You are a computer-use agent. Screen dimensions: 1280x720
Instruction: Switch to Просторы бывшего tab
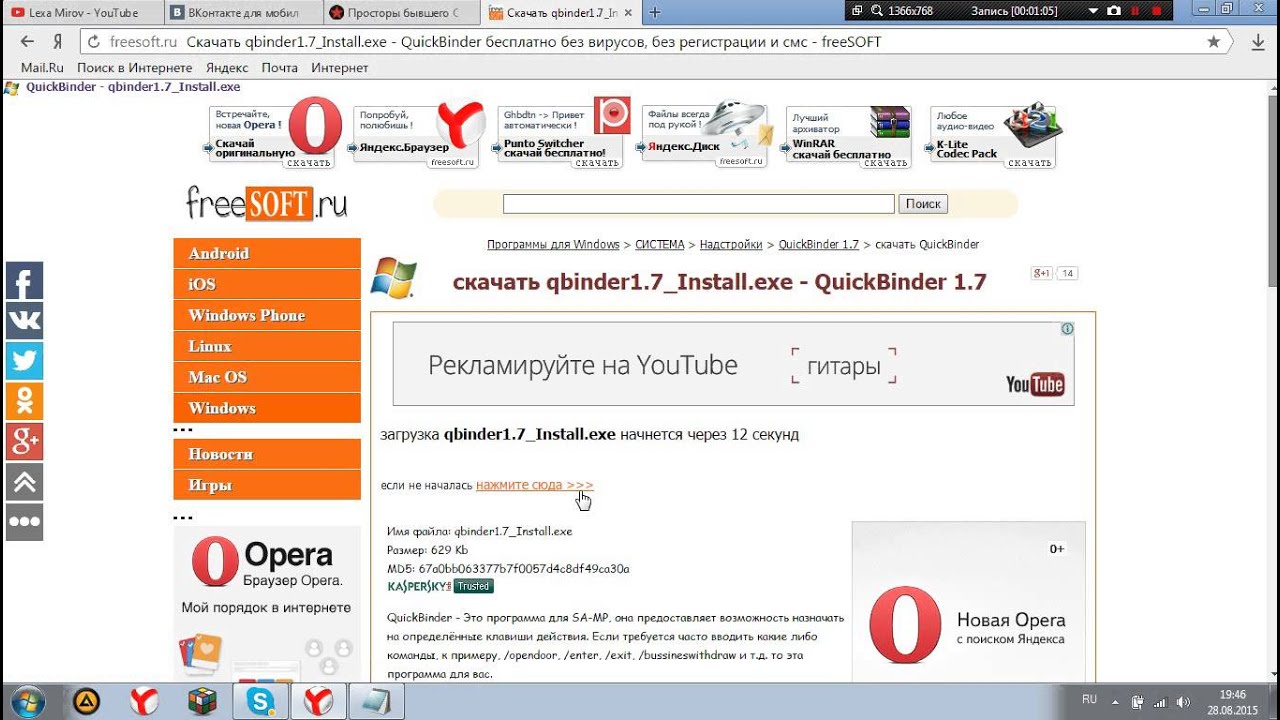[401, 12]
